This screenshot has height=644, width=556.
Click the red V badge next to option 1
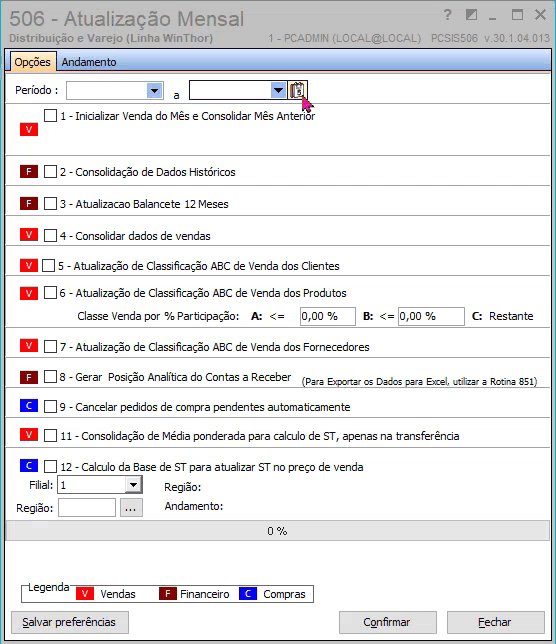pyautogui.click(x=29, y=129)
